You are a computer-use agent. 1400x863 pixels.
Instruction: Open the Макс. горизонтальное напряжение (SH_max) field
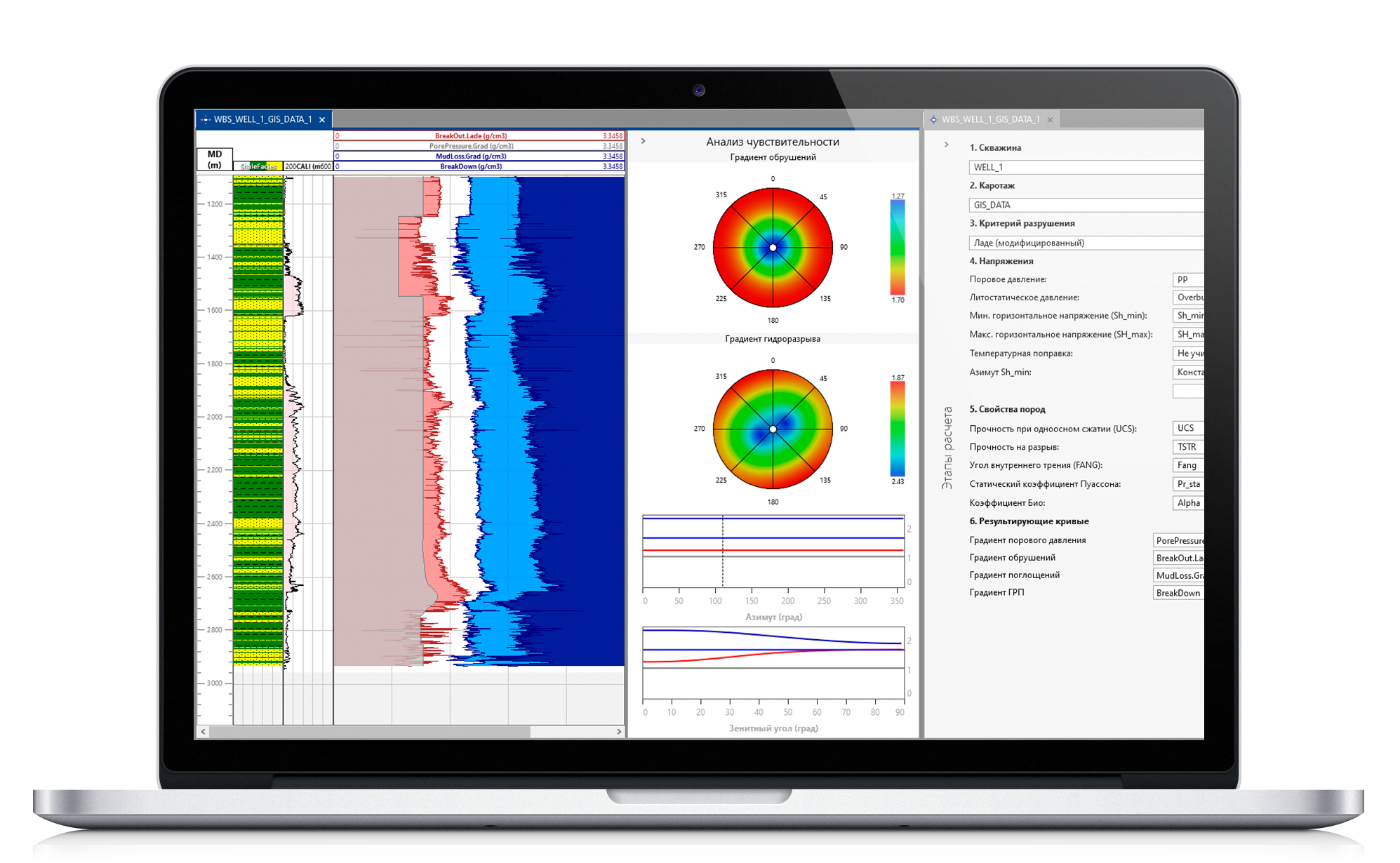(x=1188, y=335)
